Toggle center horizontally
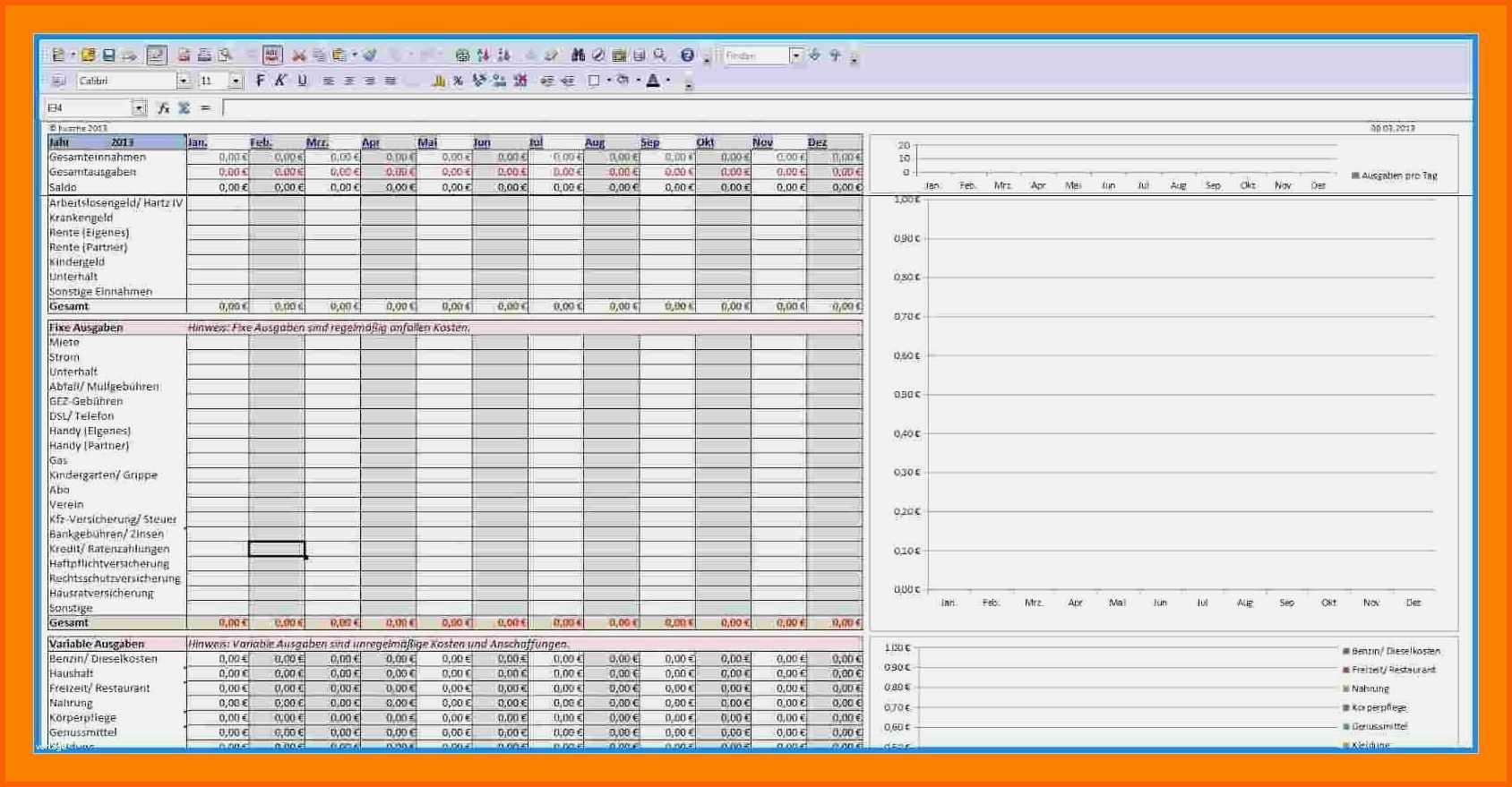Viewport: 1512px width, 787px height. [x=349, y=81]
